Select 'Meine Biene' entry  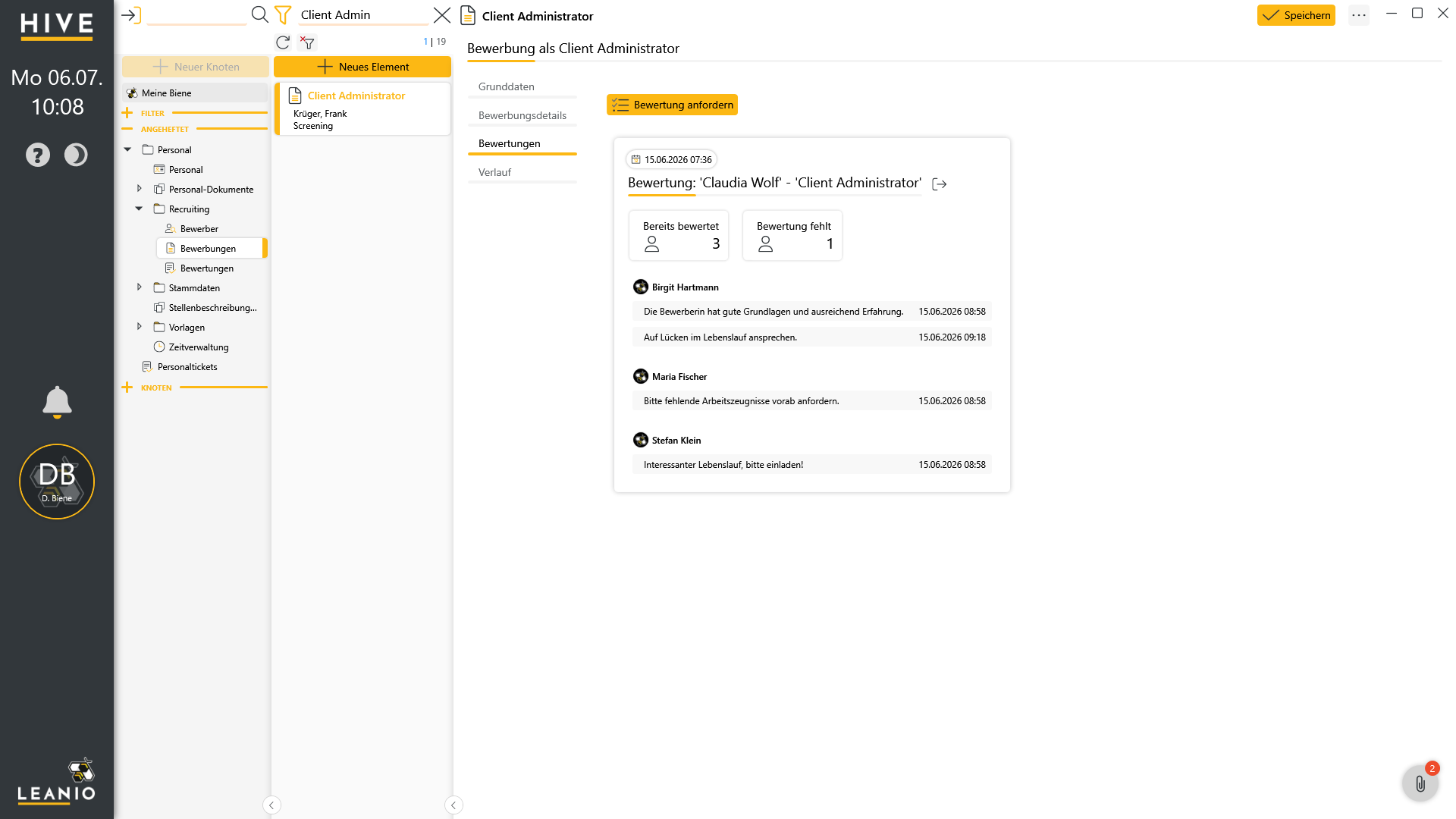(196, 93)
